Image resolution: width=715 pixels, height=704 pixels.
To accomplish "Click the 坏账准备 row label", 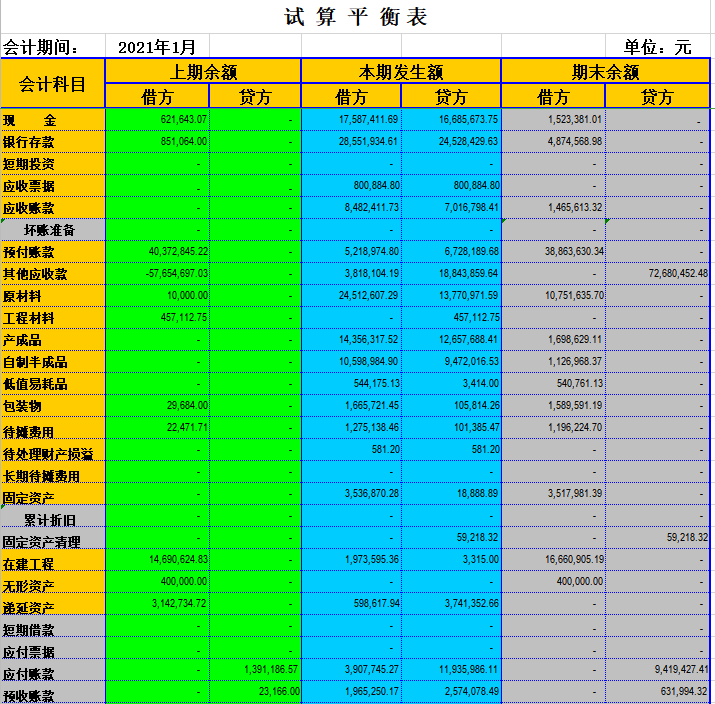I will click(x=53, y=230).
